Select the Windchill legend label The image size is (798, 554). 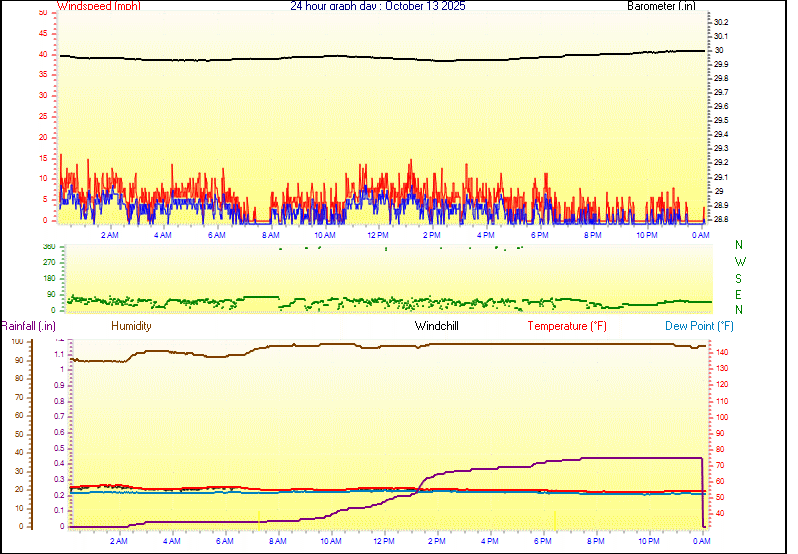pos(437,326)
